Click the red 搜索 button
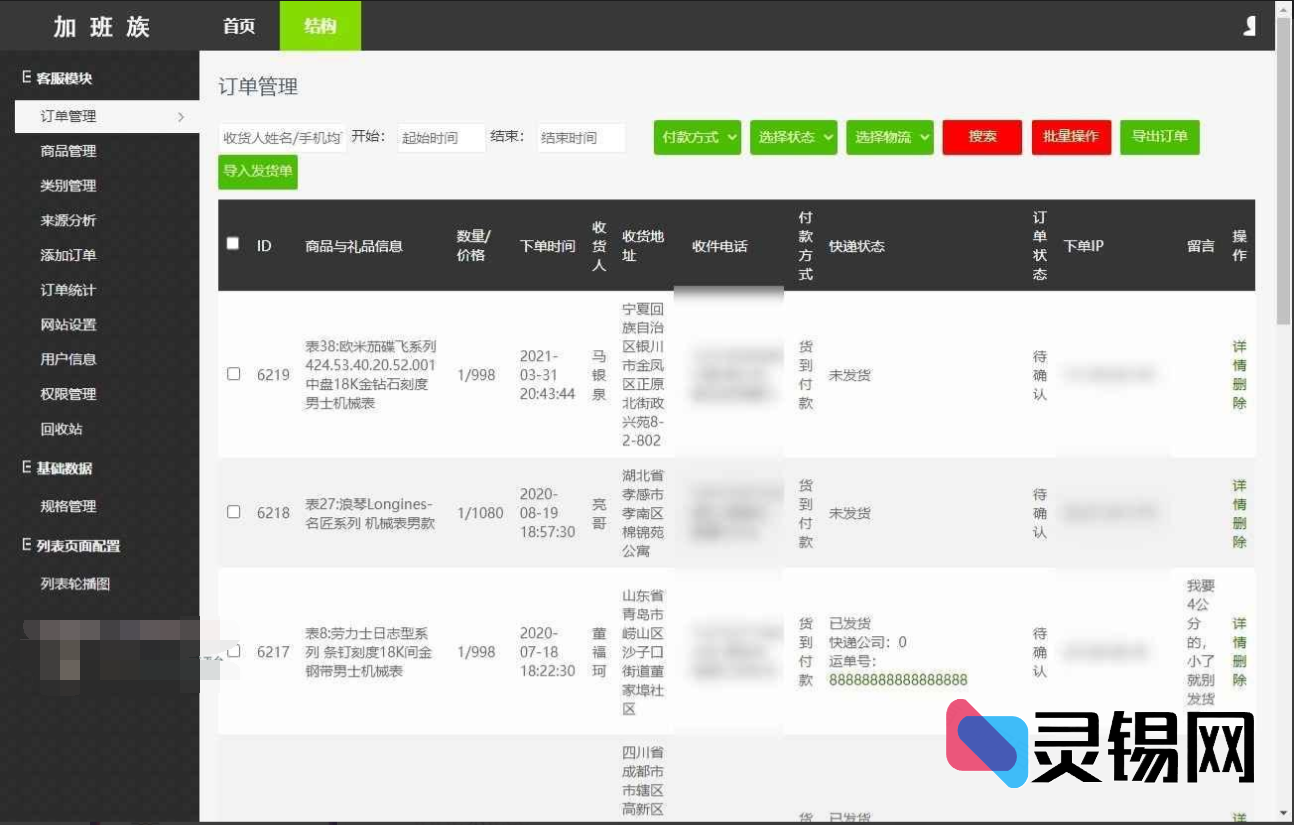Image resolution: width=1294 pixels, height=825 pixels. [981, 138]
